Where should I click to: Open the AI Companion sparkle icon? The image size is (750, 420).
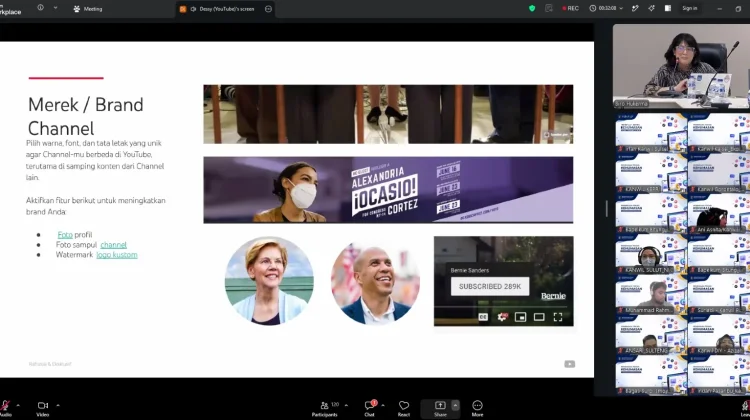pyautogui.click(x=651, y=8)
